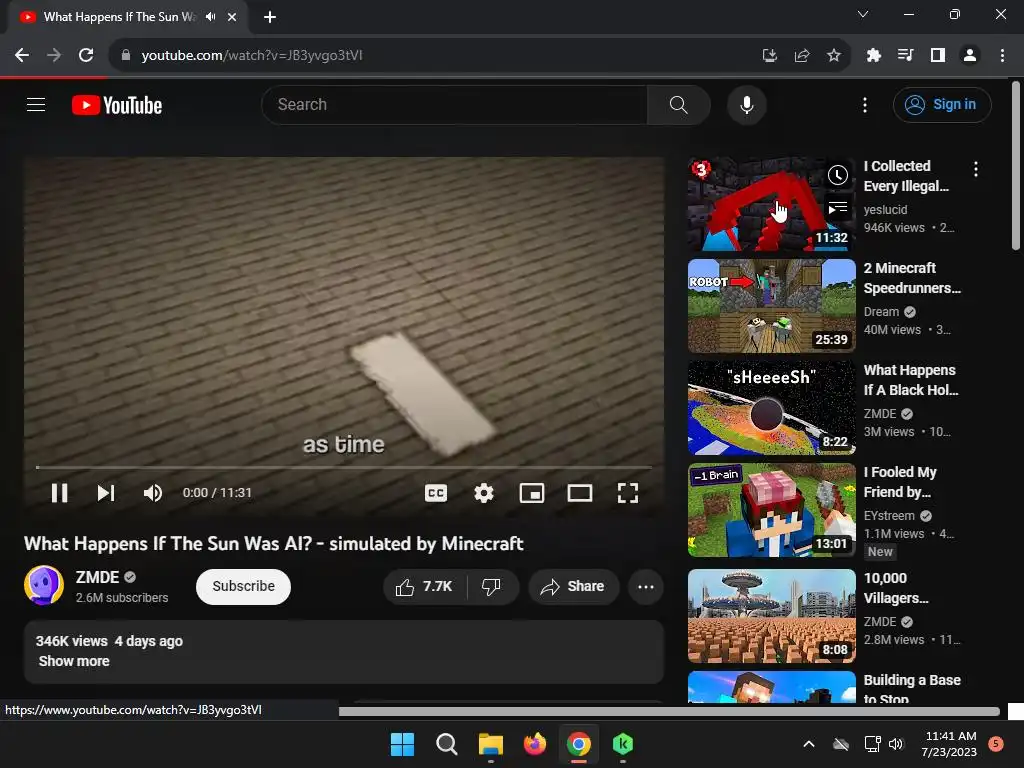Mute the video player volume

point(153,493)
